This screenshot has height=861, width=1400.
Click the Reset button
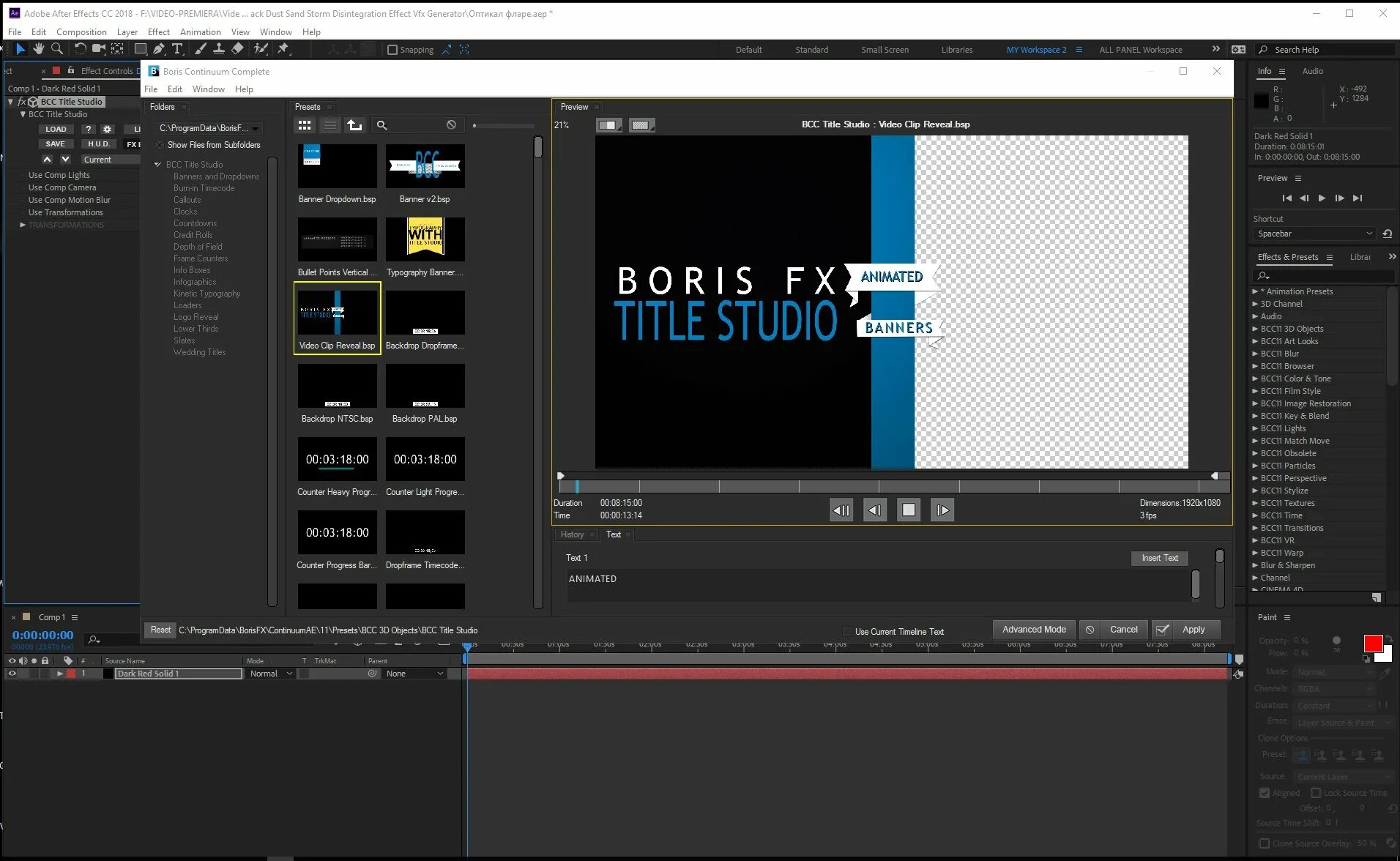coord(160,630)
